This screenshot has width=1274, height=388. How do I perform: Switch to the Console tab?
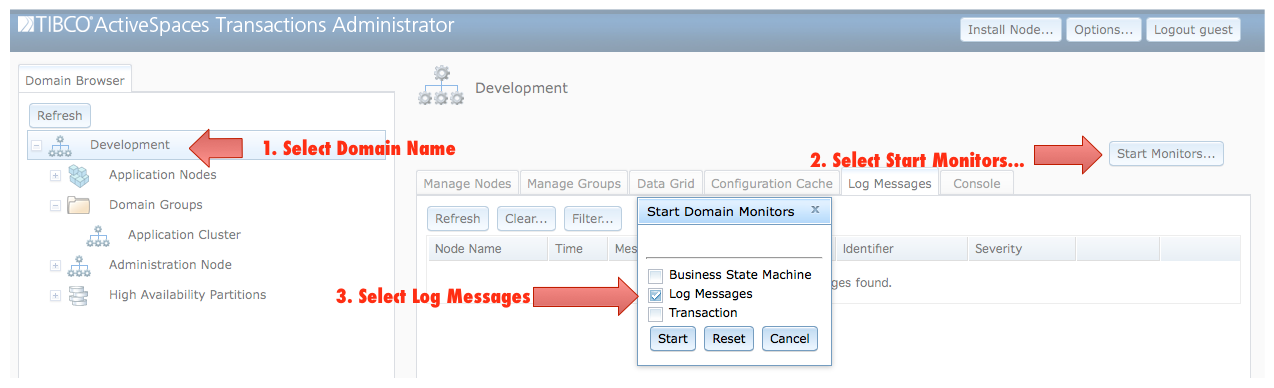(977, 183)
